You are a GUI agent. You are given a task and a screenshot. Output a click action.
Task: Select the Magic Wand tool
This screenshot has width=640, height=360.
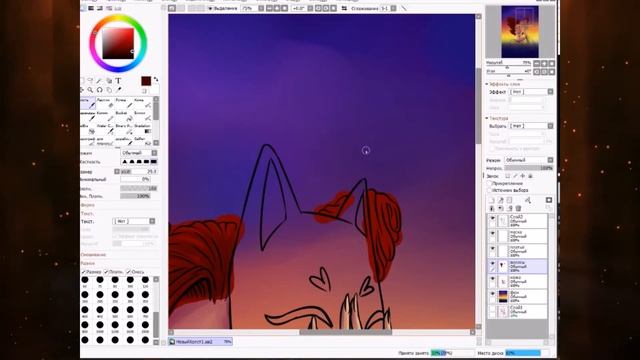[x=100, y=80]
